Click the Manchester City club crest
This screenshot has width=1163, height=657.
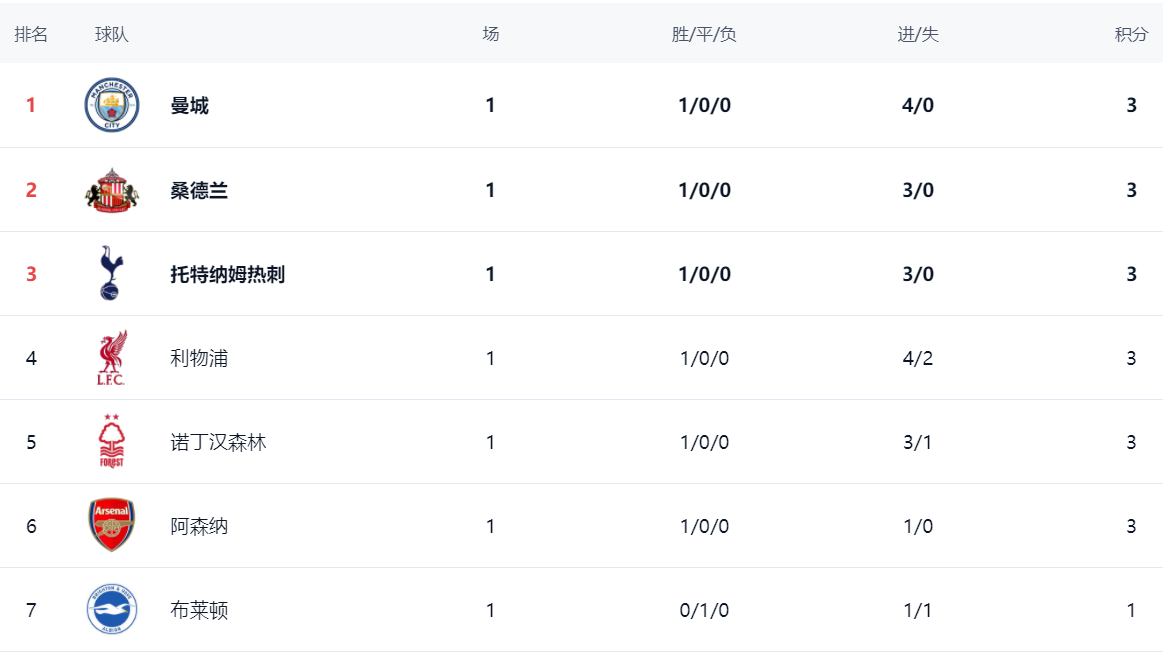(x=112, y=105)
